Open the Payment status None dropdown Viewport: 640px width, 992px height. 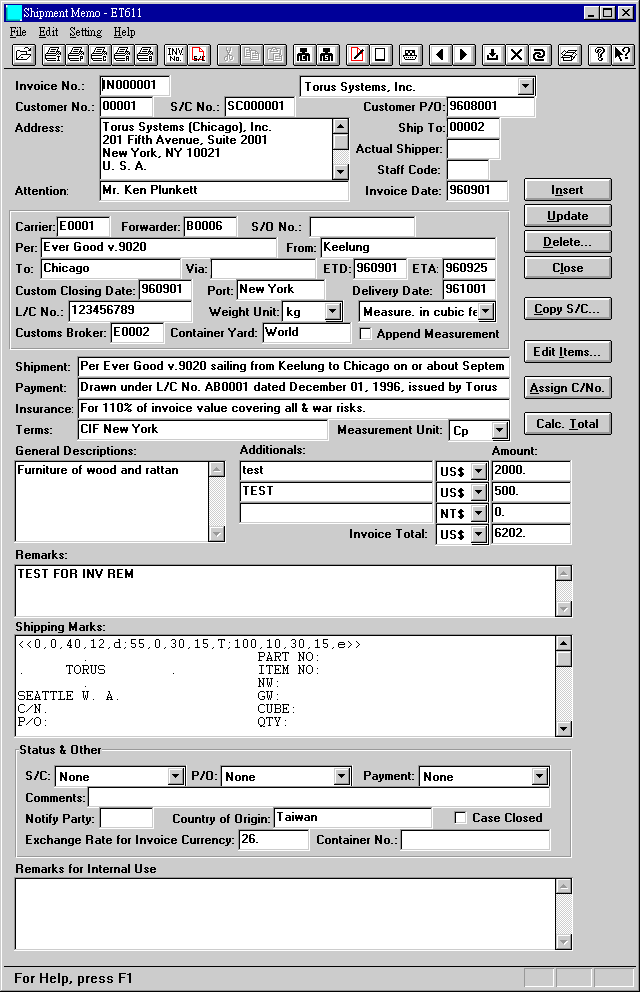click(x=539, y=776)
